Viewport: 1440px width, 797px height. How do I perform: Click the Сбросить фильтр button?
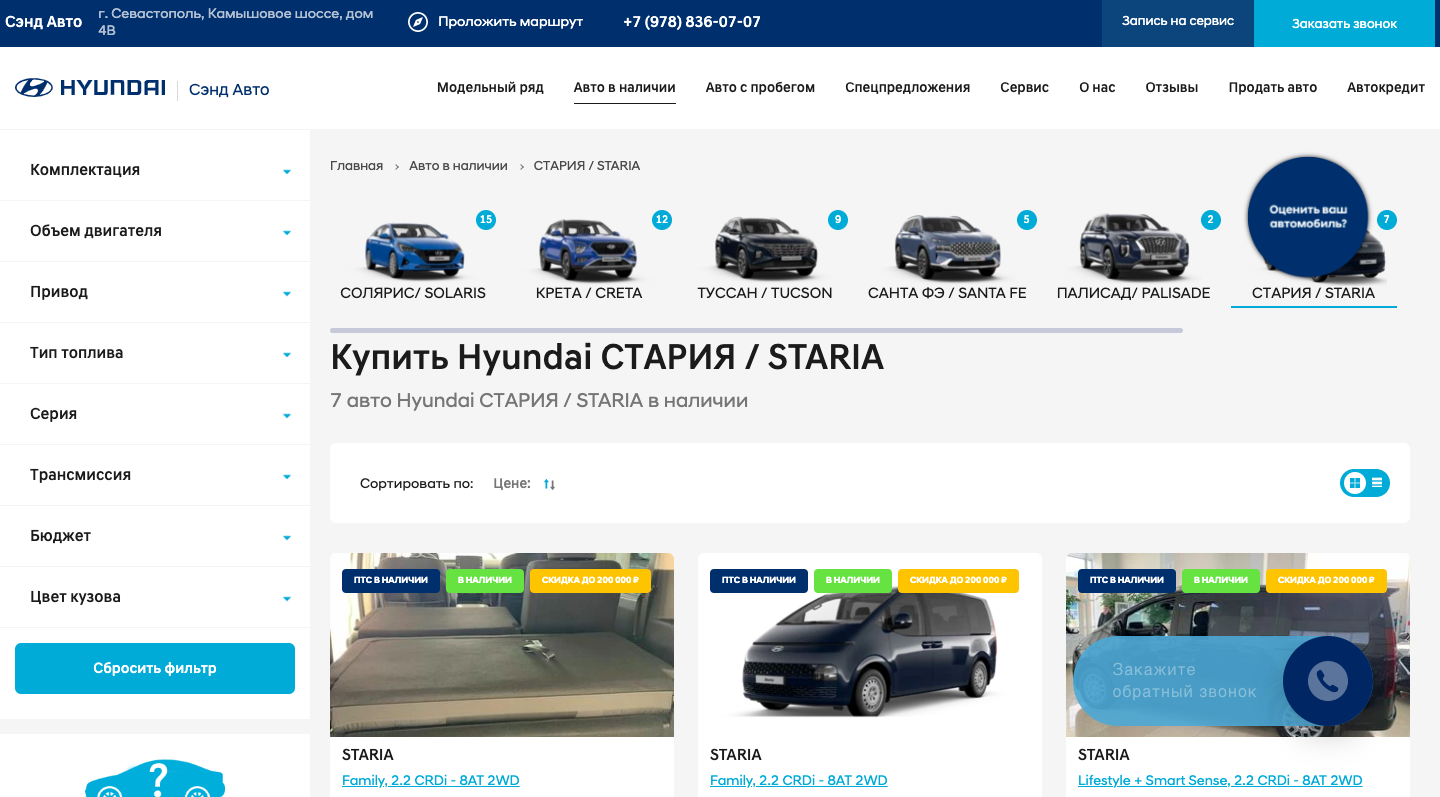[x=155, y=668]
